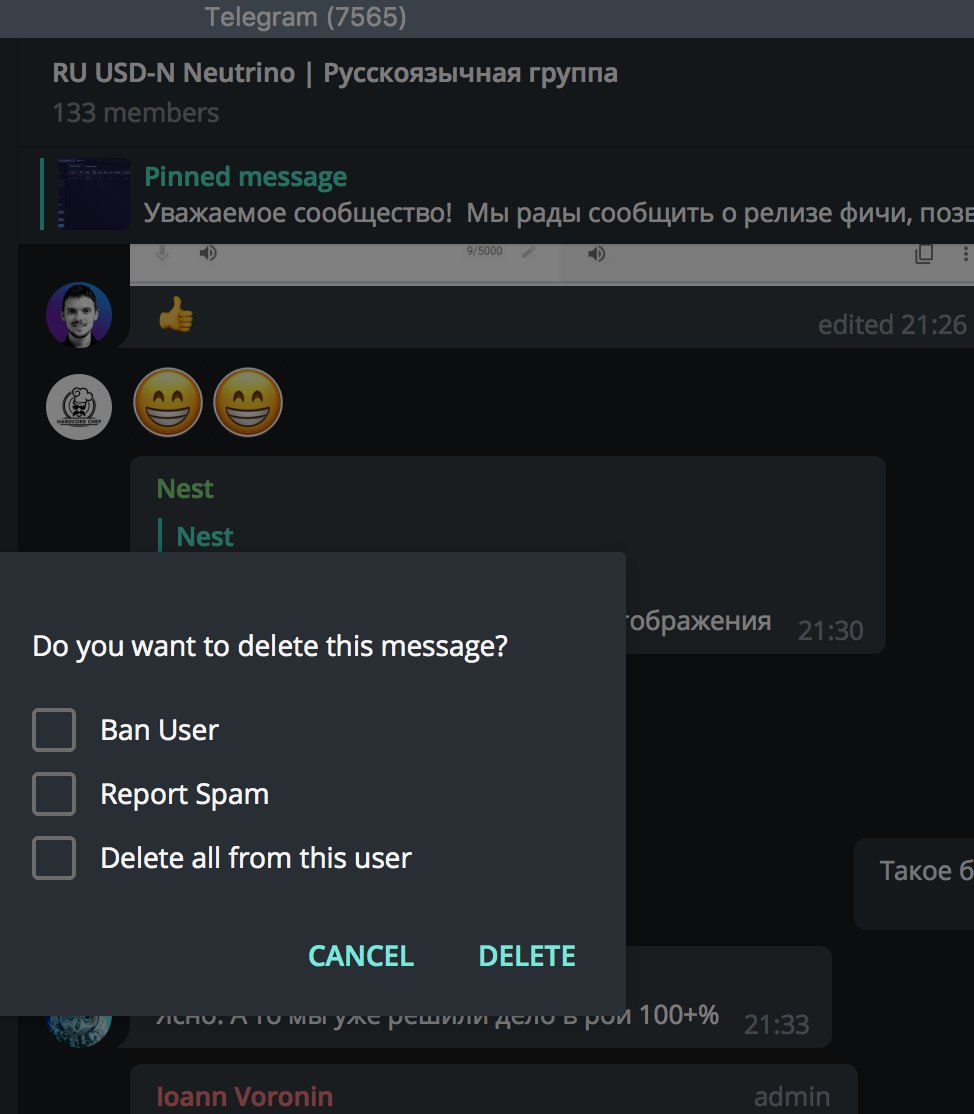Click the first grinning emoji sticker

tap(168, 402)
